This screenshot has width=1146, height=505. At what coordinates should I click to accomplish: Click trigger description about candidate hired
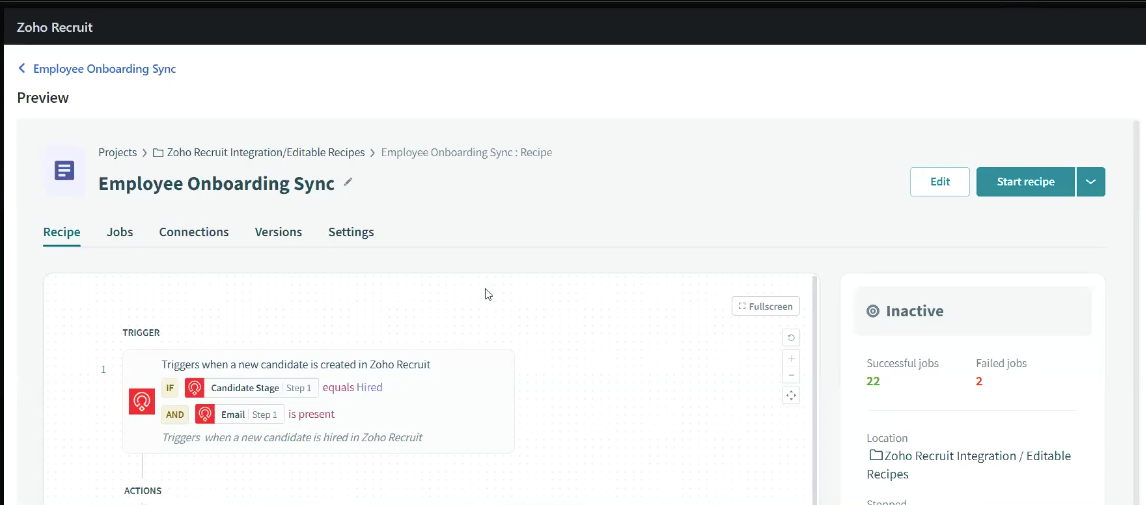point(292,437)
